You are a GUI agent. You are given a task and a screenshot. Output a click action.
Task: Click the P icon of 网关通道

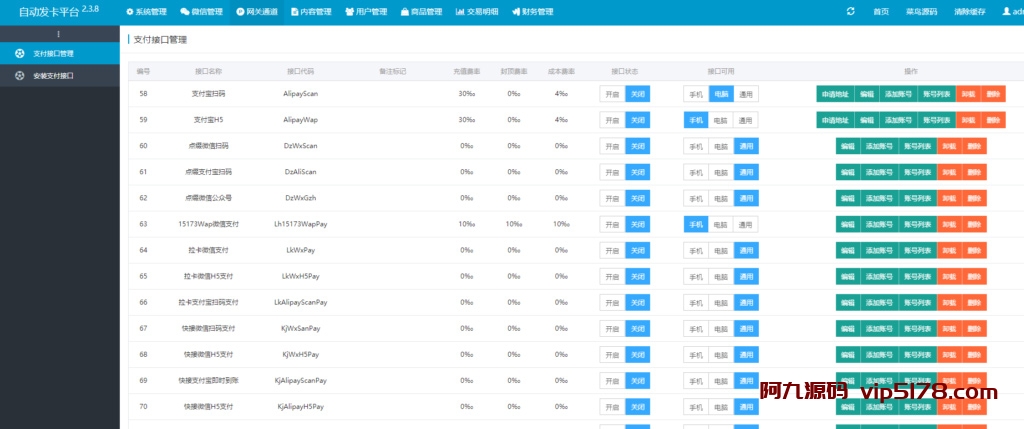coord(240,12)
